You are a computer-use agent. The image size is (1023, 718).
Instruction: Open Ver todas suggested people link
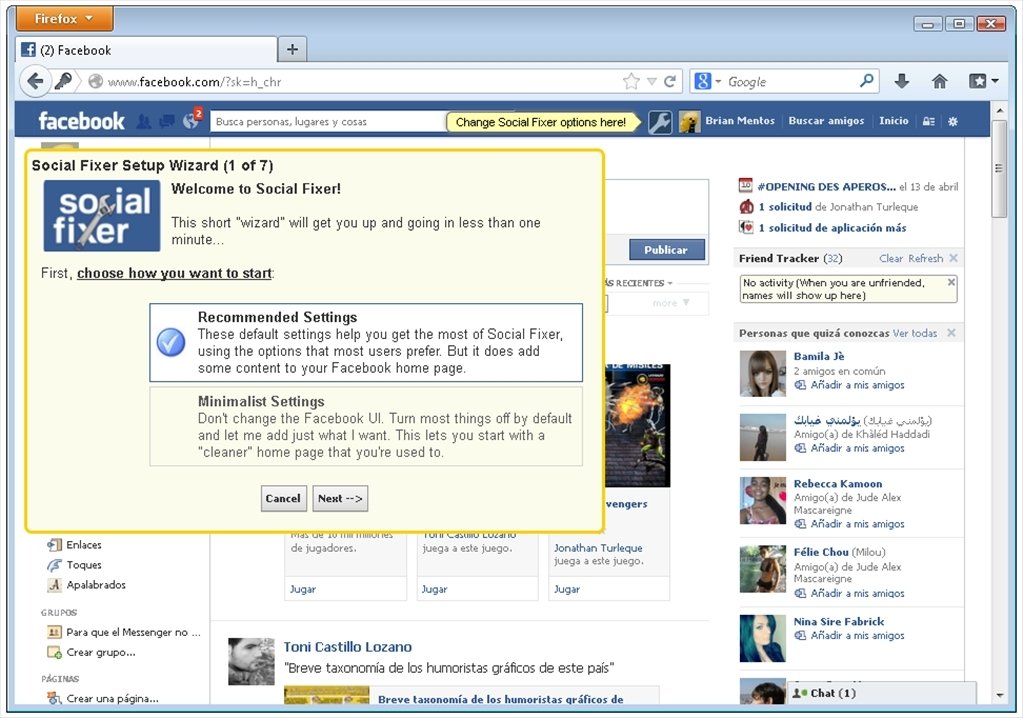tap(915, 333)
